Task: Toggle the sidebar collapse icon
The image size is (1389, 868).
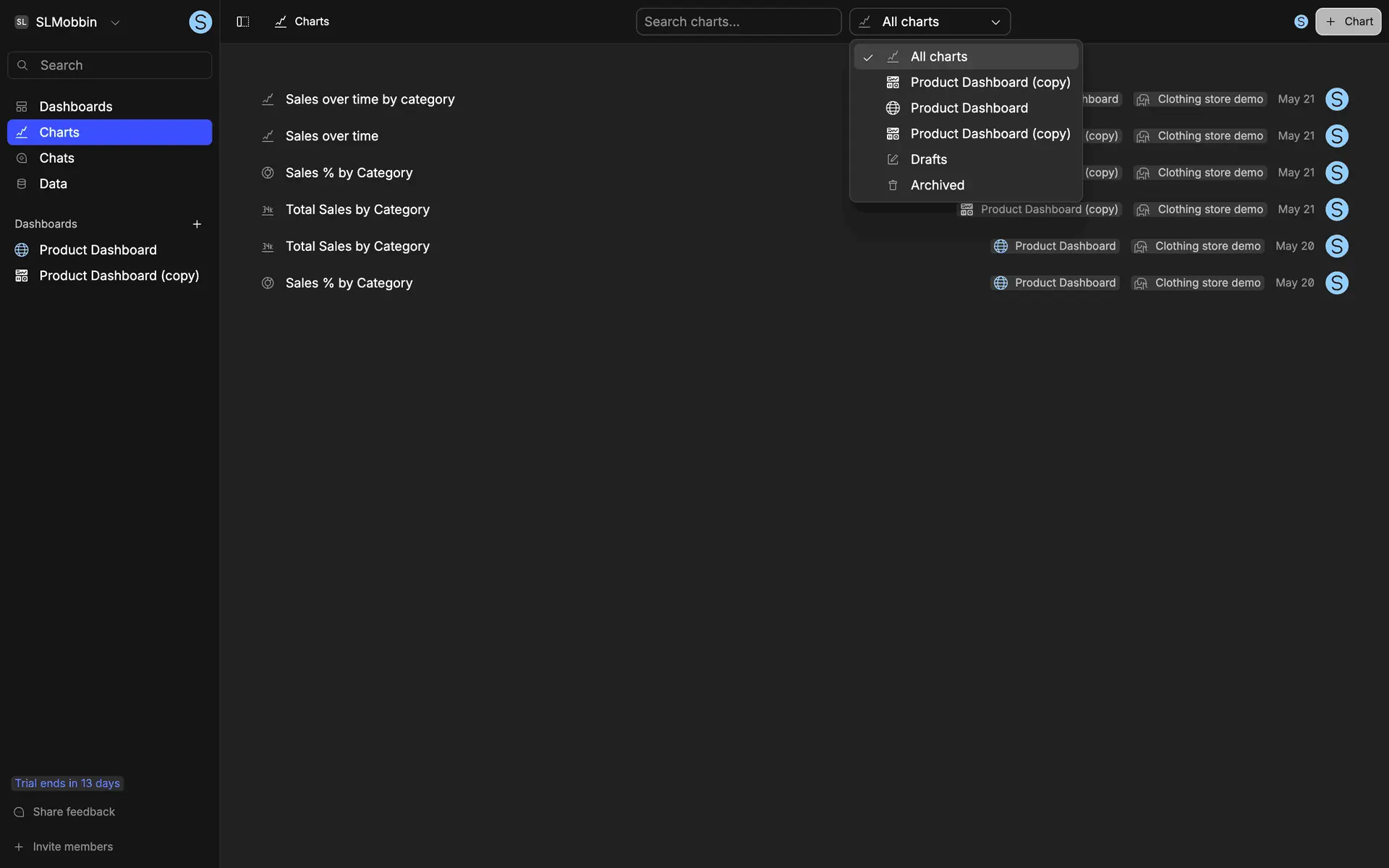Action: pos(243,22)
